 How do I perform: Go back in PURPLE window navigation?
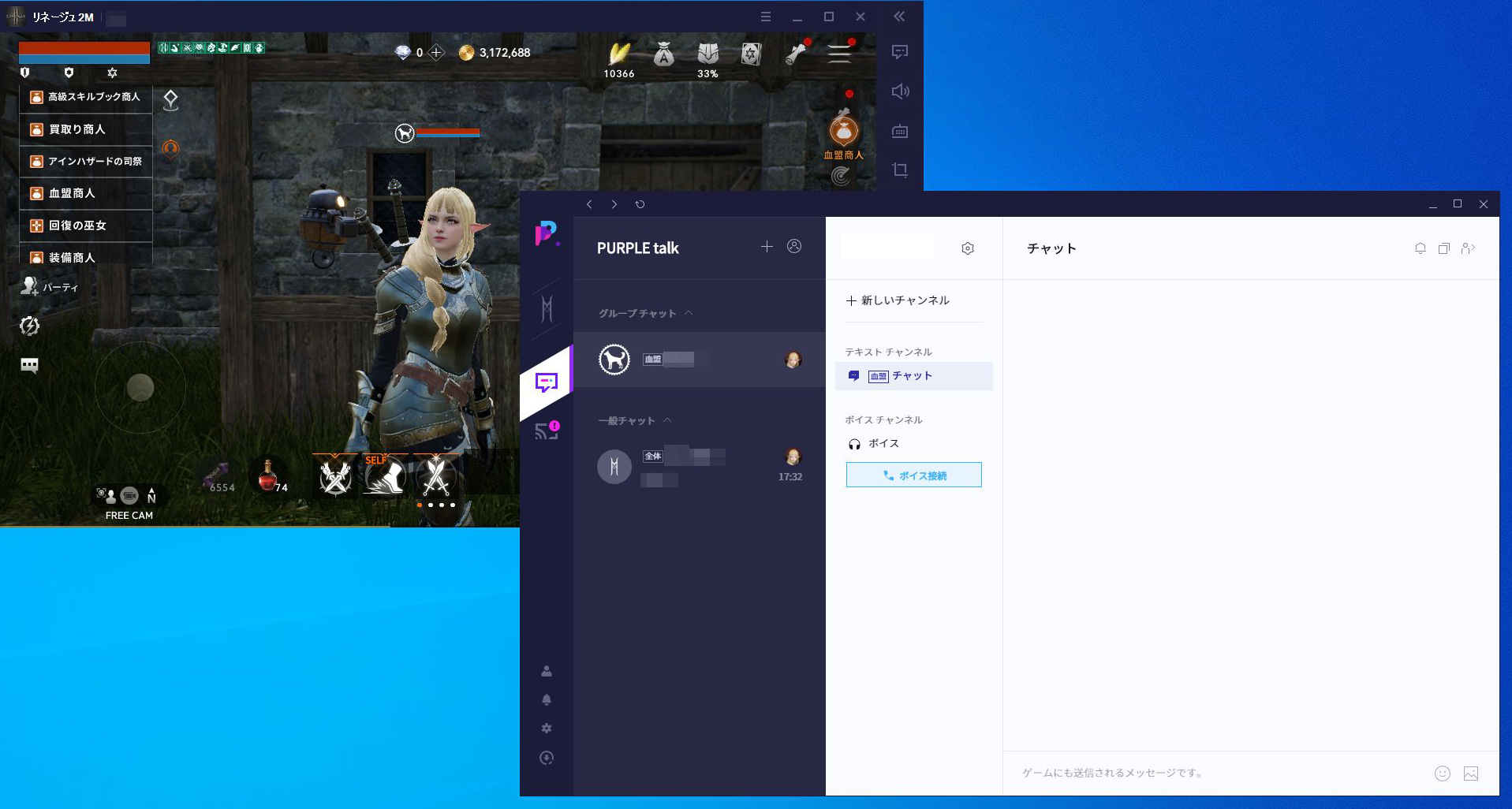[589, 204]
